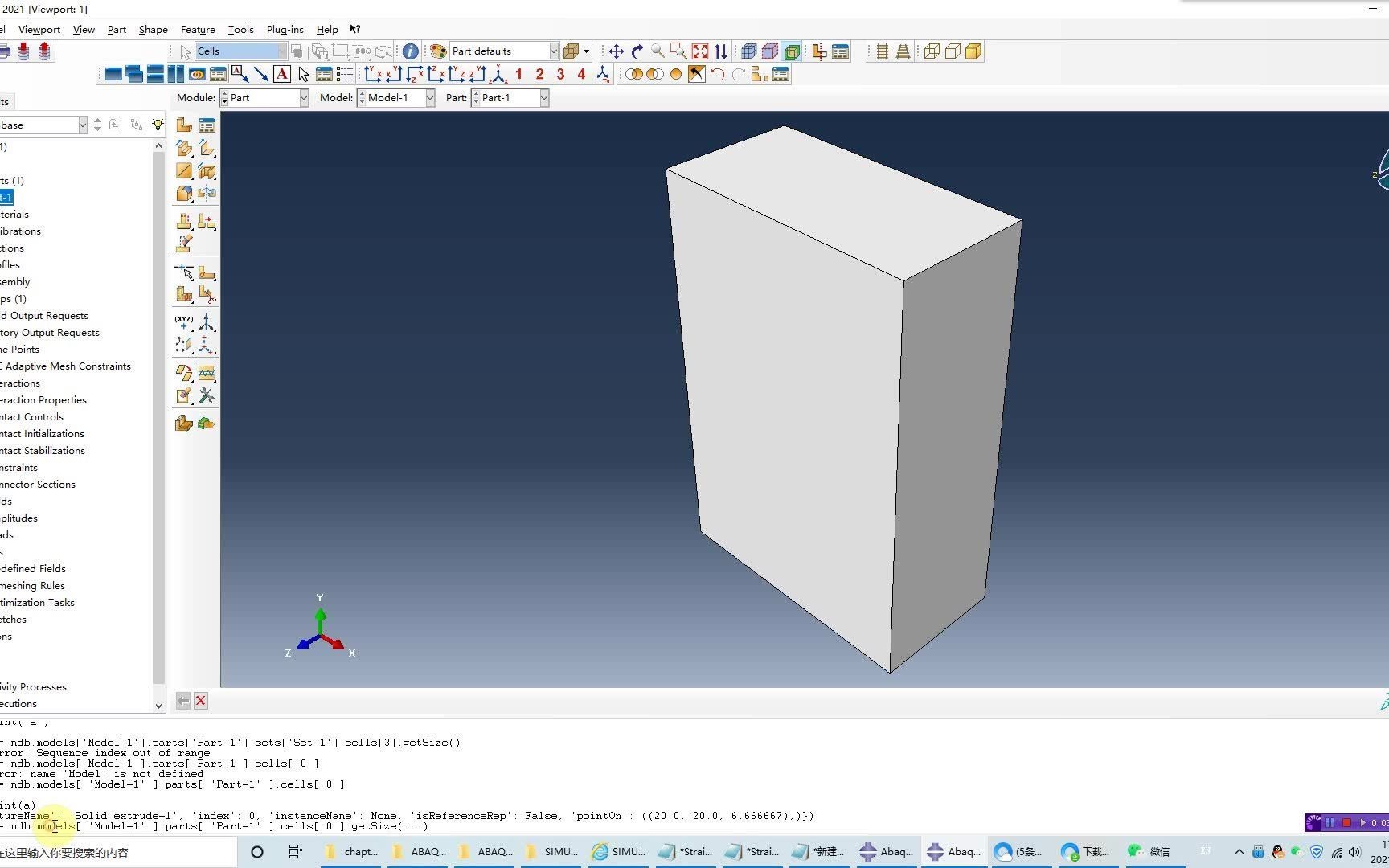Viewport: 1389px width, 868px height.
Task: Click the Auto-Fit View icon
Action: (699, 51)
